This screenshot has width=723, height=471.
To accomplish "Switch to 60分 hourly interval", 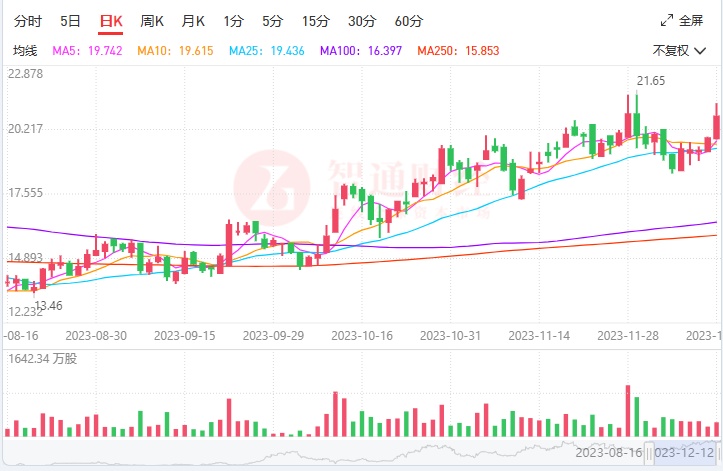I will (408, 20).
